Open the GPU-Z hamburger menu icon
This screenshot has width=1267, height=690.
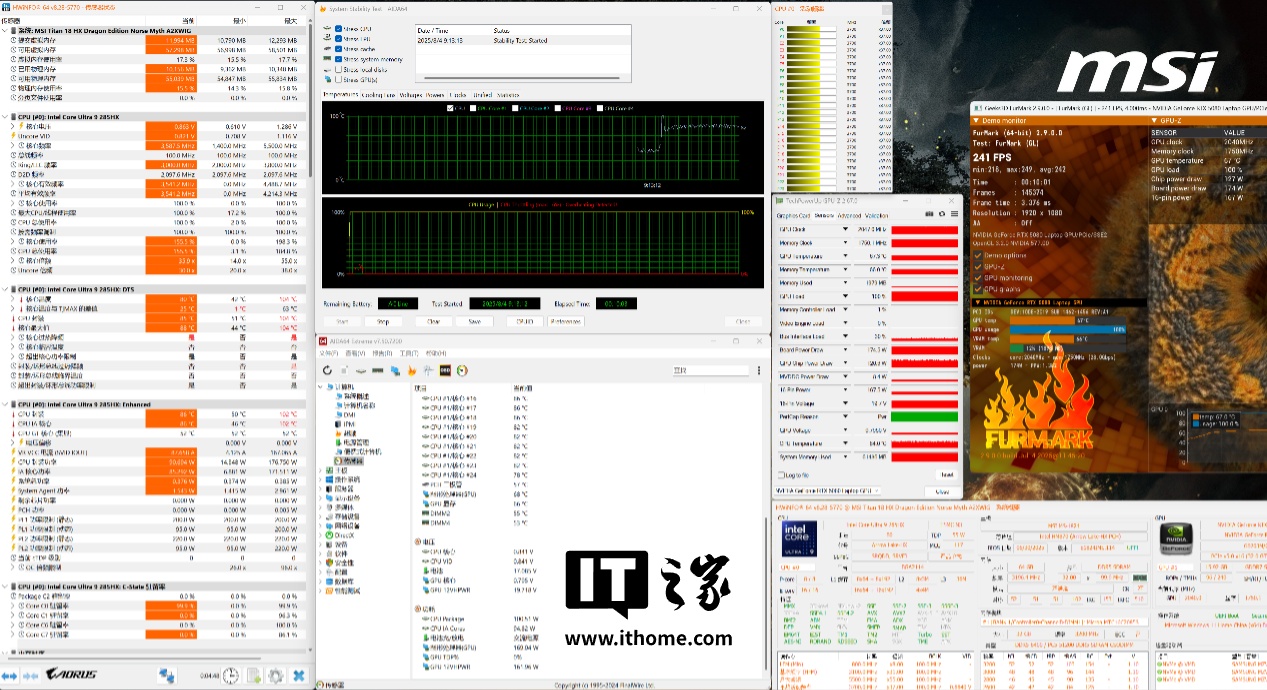pyautogui.click(x=953, y=214)
